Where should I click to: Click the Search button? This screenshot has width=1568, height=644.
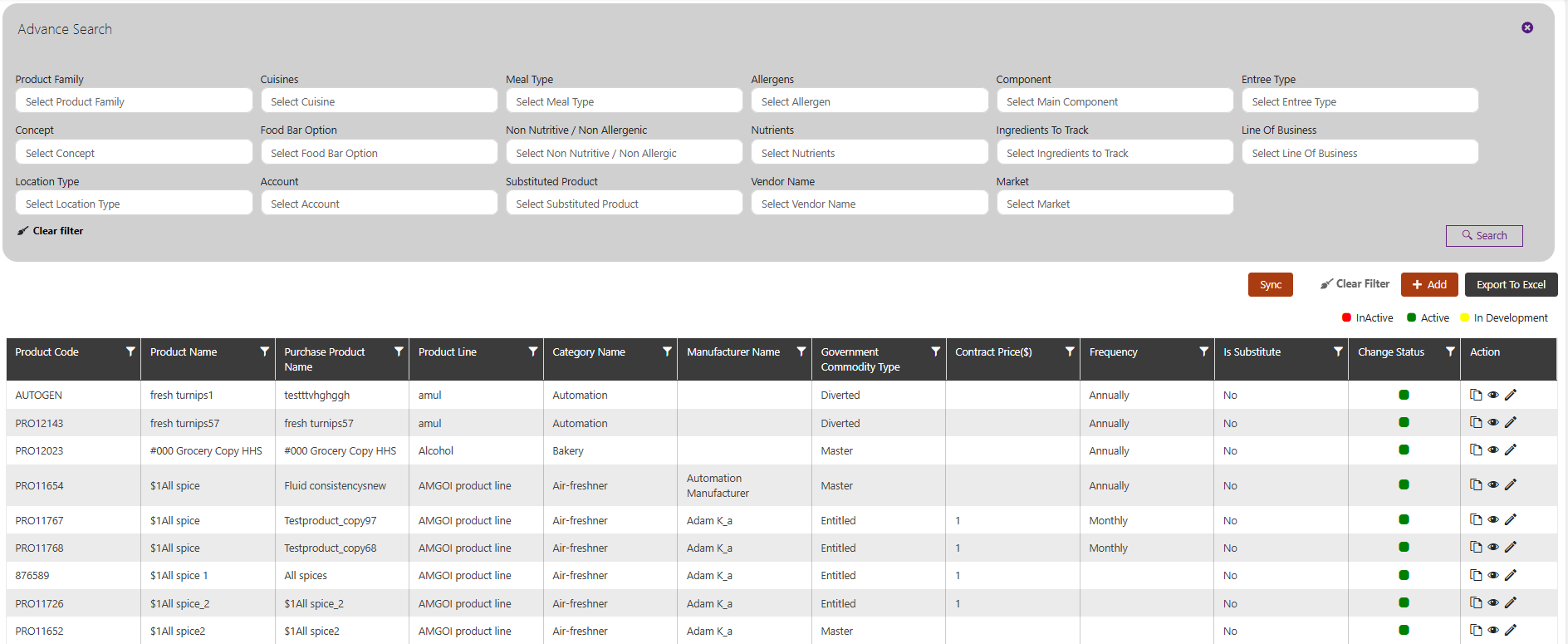tap(1484, 236)
